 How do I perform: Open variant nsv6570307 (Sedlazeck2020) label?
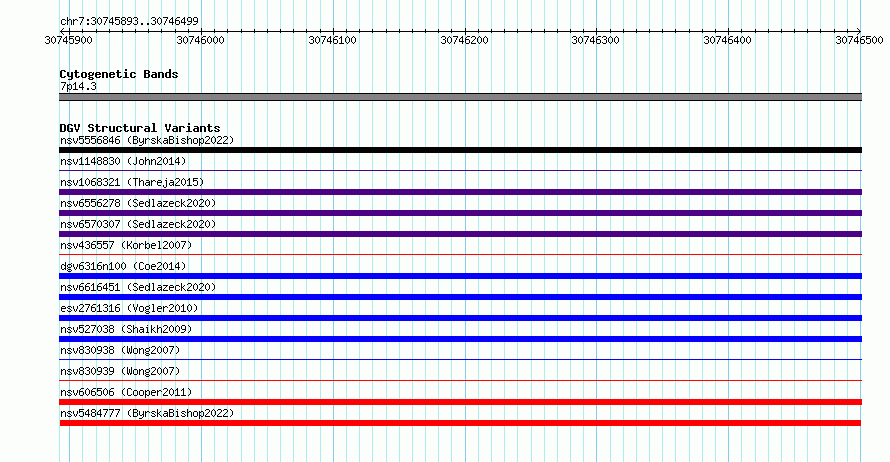click(138, 224)
